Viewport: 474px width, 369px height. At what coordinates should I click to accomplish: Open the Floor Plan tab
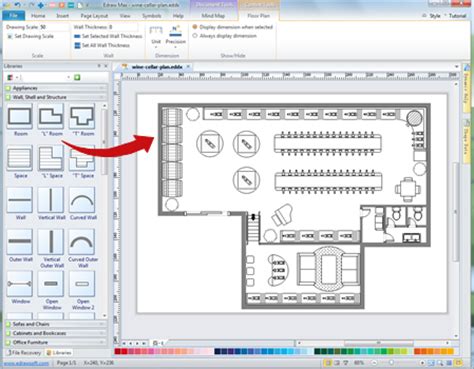(x=259, y=16)
